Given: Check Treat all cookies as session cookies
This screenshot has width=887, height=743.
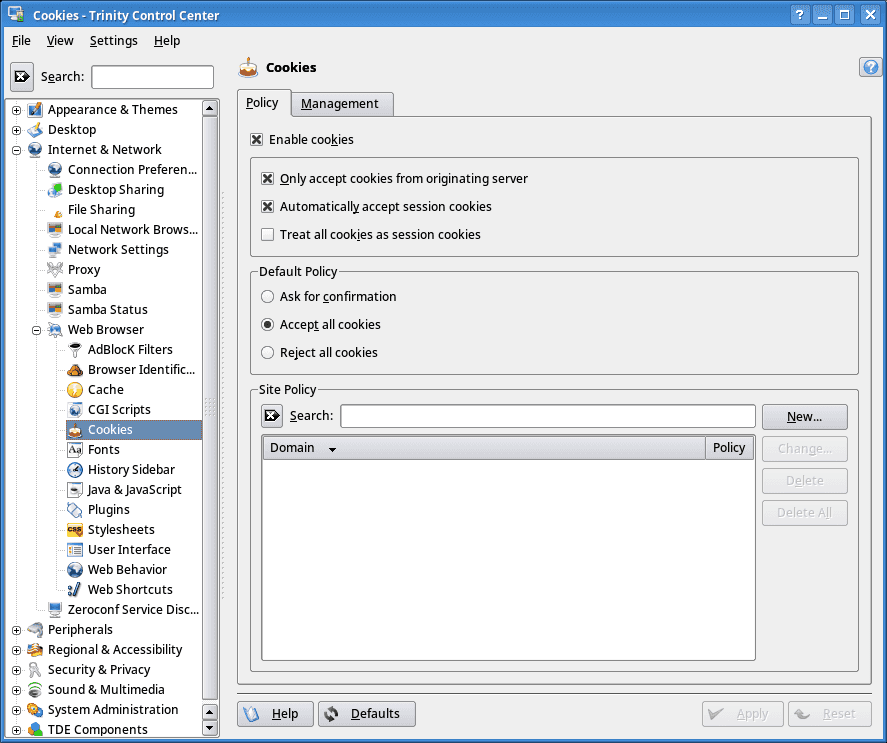Looking at the screenshot, I should coord(268,234).
